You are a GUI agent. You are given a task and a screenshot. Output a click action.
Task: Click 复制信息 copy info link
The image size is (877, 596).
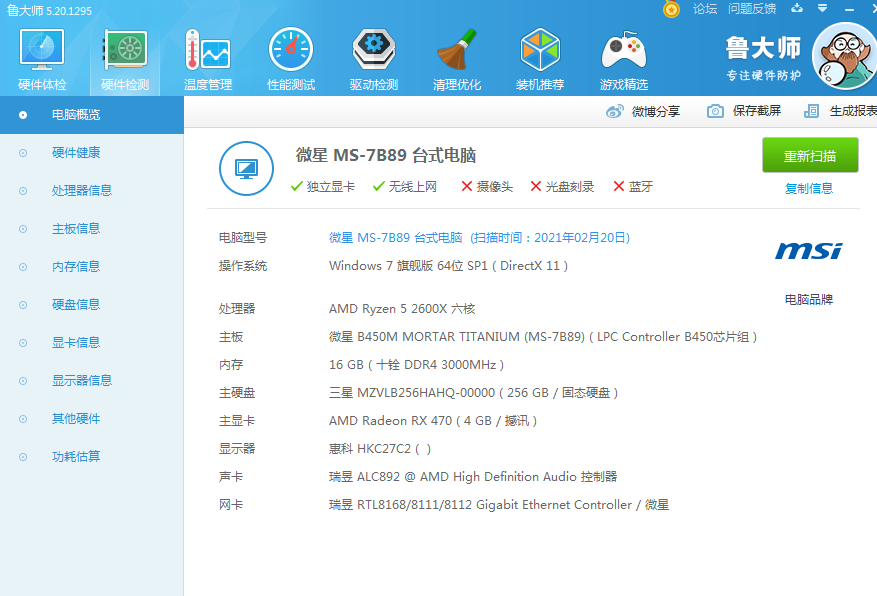(x=809, y=188)
